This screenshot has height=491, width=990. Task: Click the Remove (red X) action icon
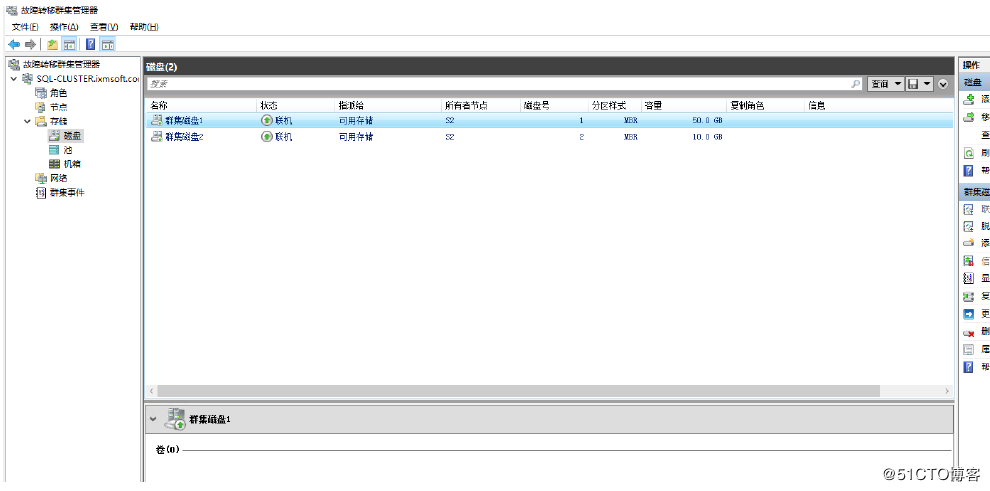click(x=969, y=332)
